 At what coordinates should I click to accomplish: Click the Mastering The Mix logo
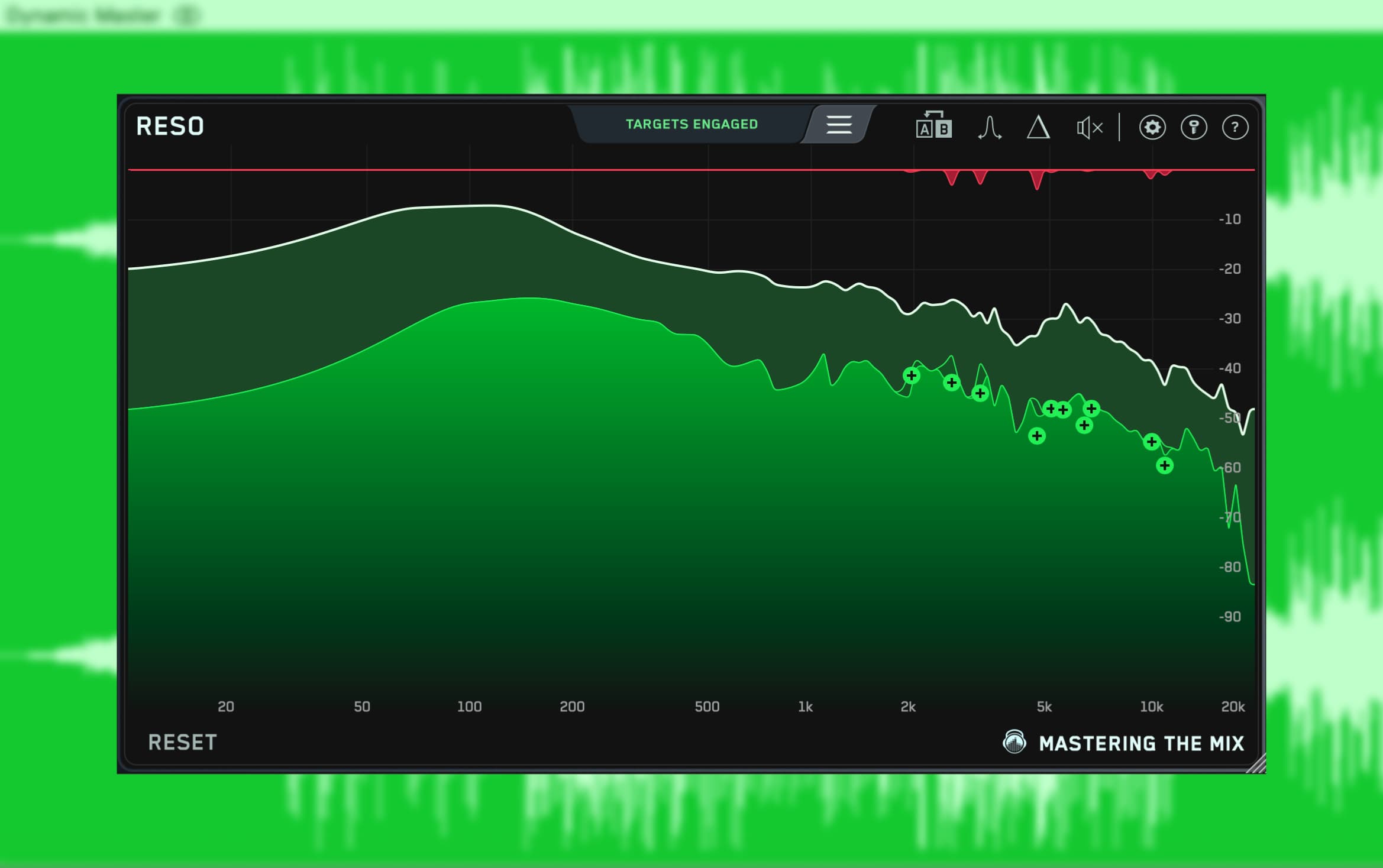pos(1123,743)
